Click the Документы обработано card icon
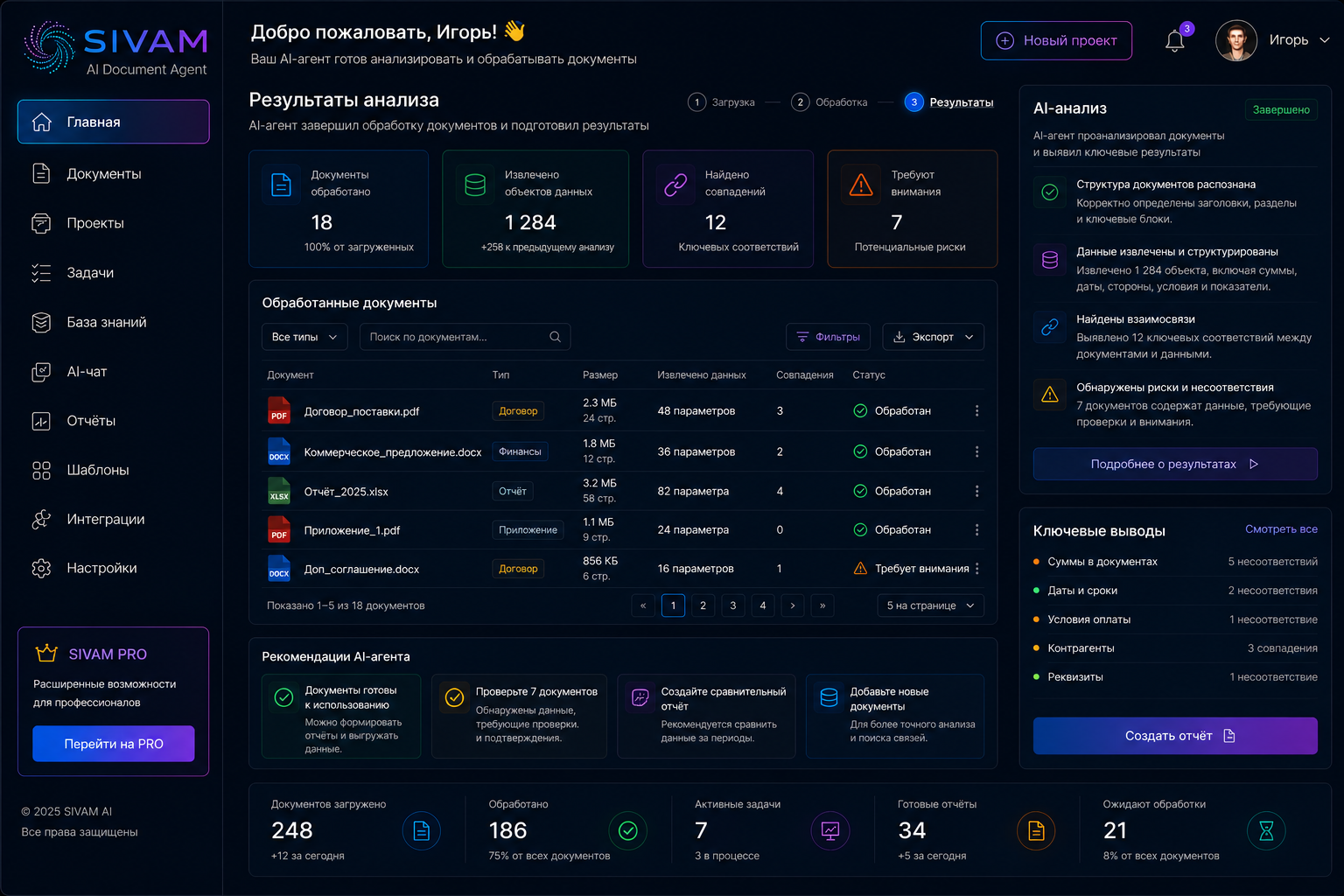 pos(281,185)
